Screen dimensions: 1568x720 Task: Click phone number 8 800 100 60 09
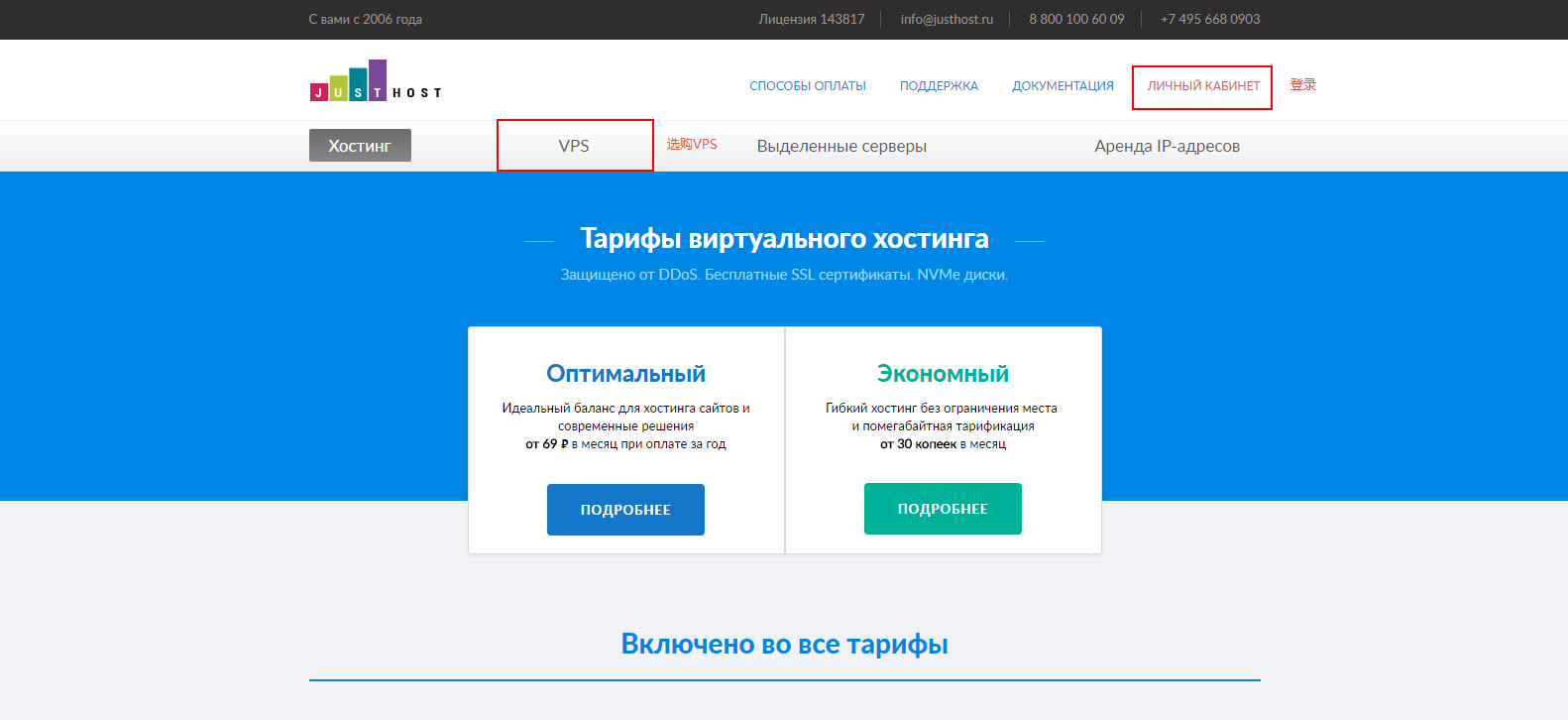pos(1076,19)
